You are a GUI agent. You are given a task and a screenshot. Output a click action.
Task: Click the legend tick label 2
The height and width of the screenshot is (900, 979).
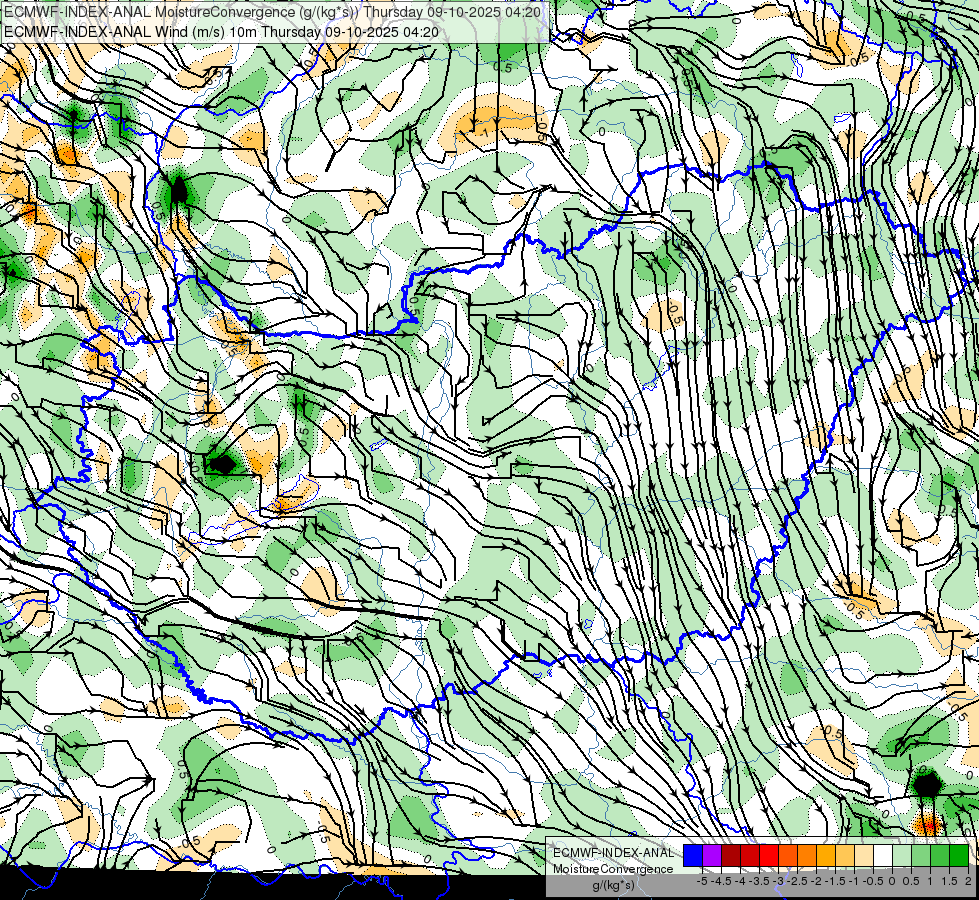coord(968,881)
